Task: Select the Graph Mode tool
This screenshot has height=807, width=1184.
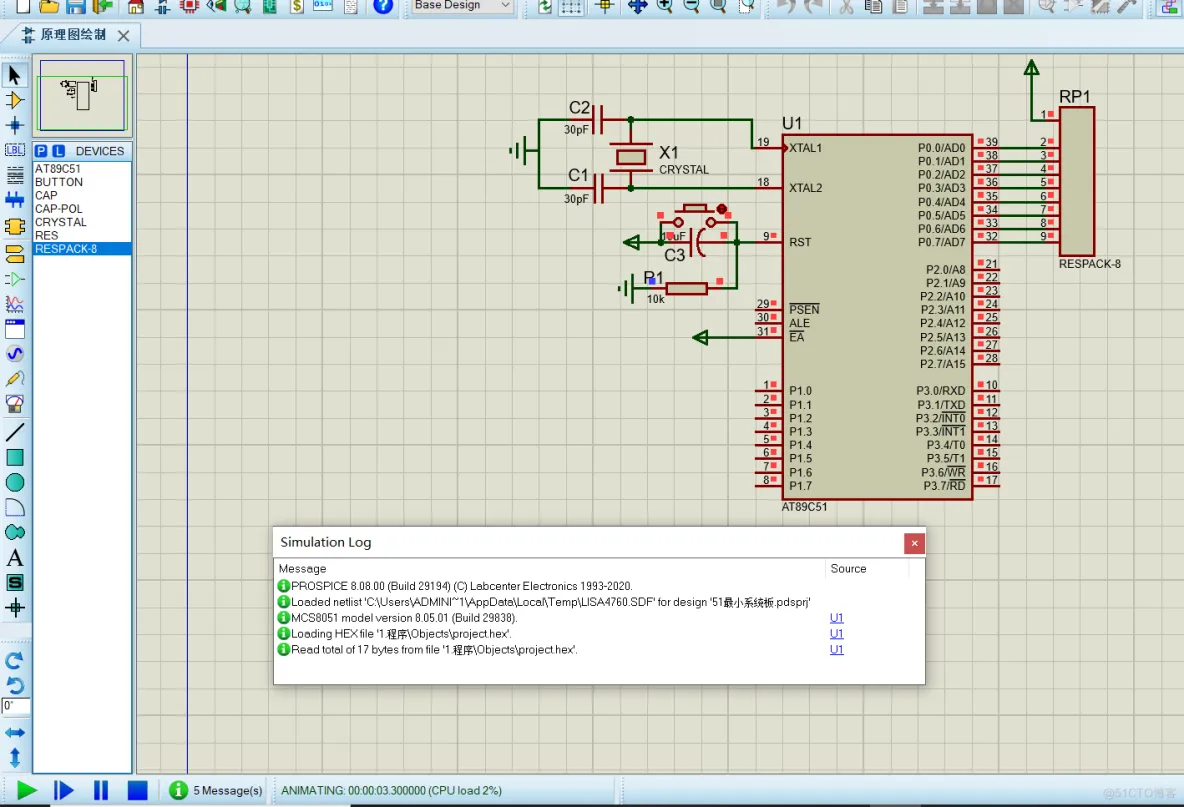Action: click(14, 304)
